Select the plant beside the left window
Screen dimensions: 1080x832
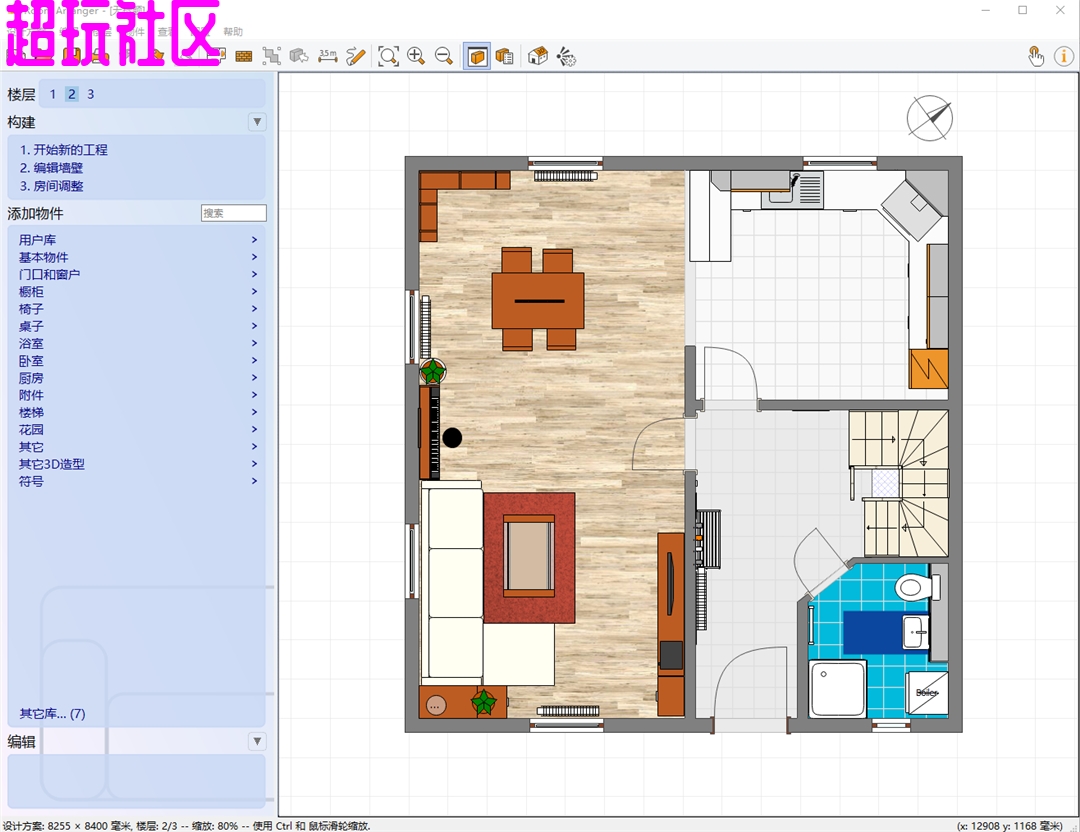point(433,371)
